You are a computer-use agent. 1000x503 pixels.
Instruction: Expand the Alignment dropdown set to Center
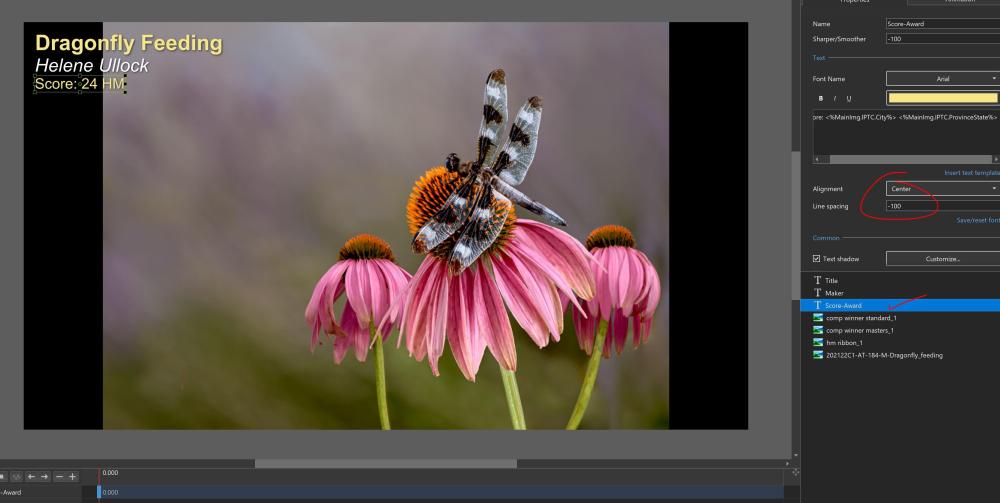(942, 188)
